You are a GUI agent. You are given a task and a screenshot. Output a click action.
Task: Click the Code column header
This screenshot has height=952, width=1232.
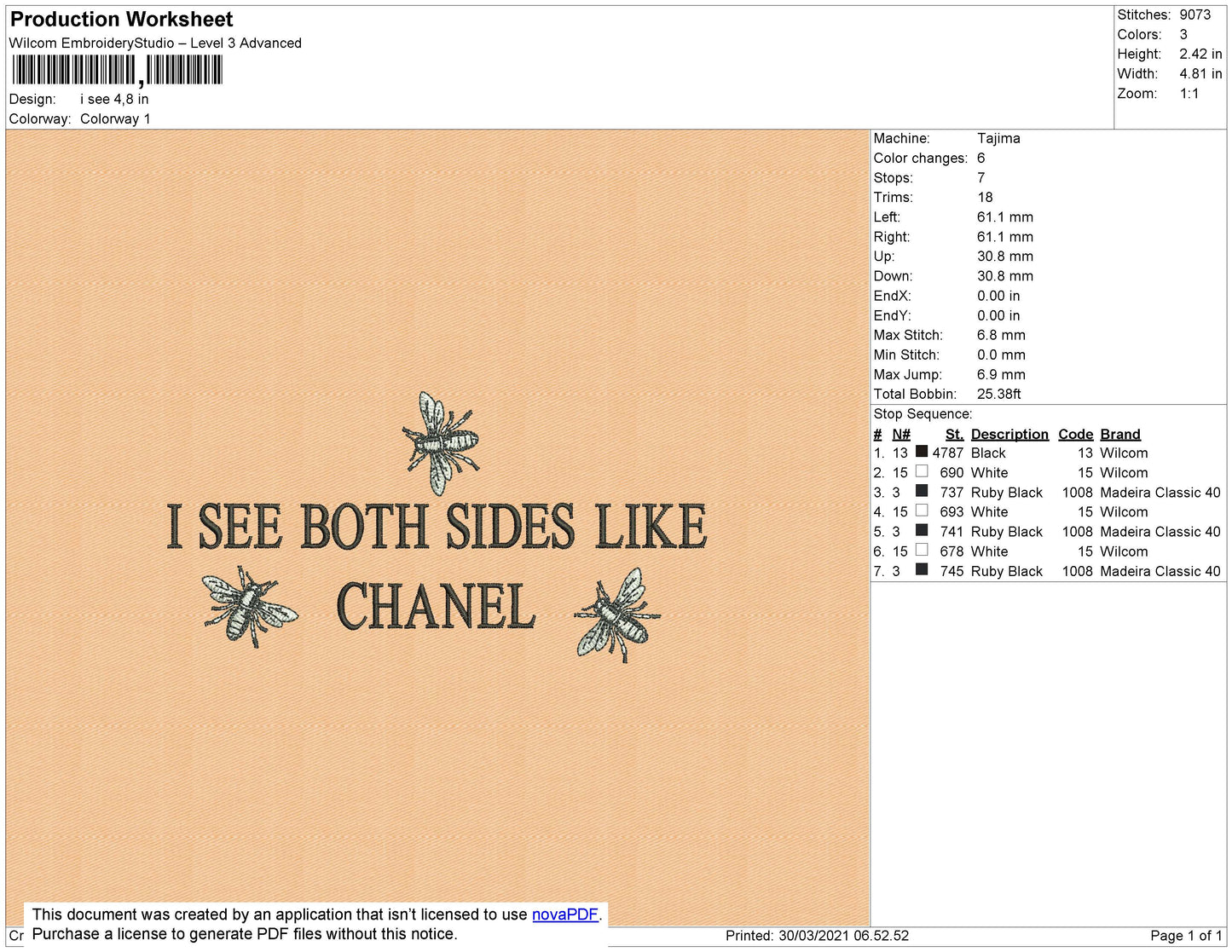tap(1075, 435)
